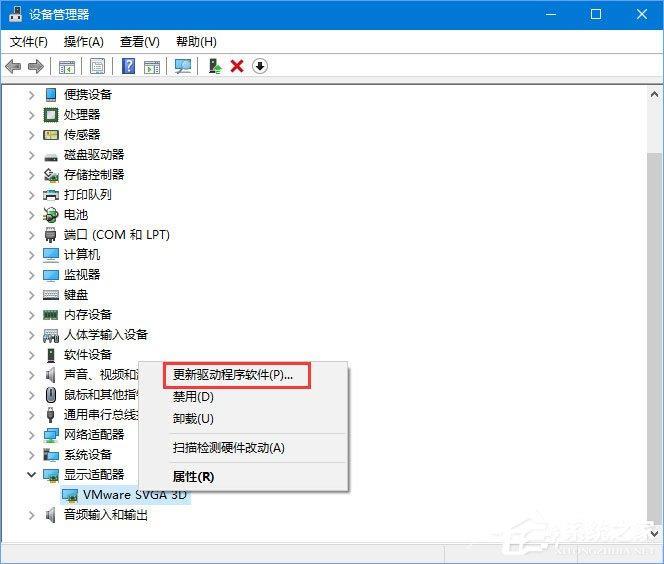Click the 键盘 keyboard icon

pyautogui.click(x=51, y=295)
